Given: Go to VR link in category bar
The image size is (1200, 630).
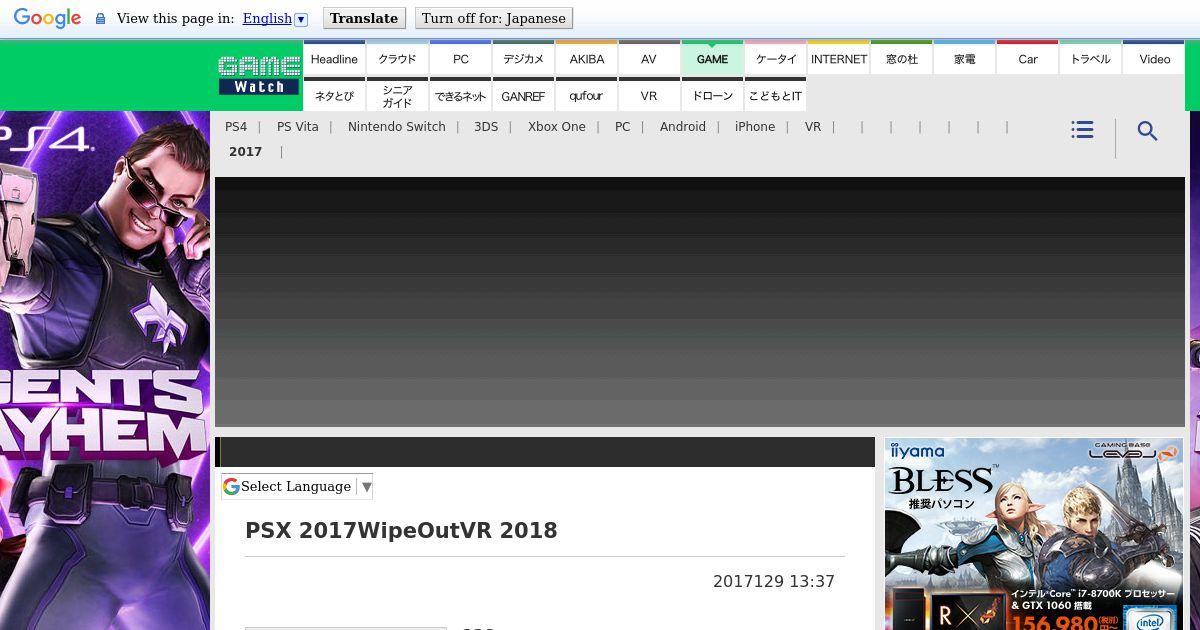Looking at the screenshot, I should coord(813,127).
